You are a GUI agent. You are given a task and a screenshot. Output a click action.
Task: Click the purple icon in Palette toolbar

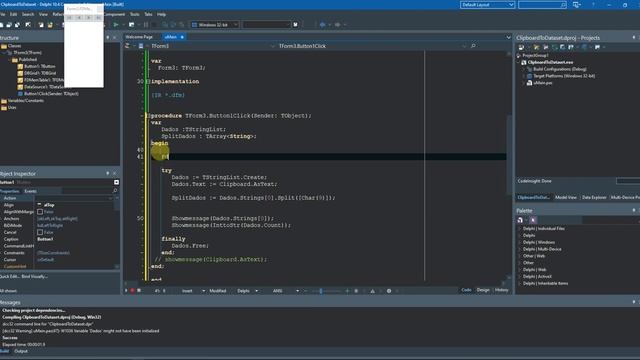coord(533,220)
